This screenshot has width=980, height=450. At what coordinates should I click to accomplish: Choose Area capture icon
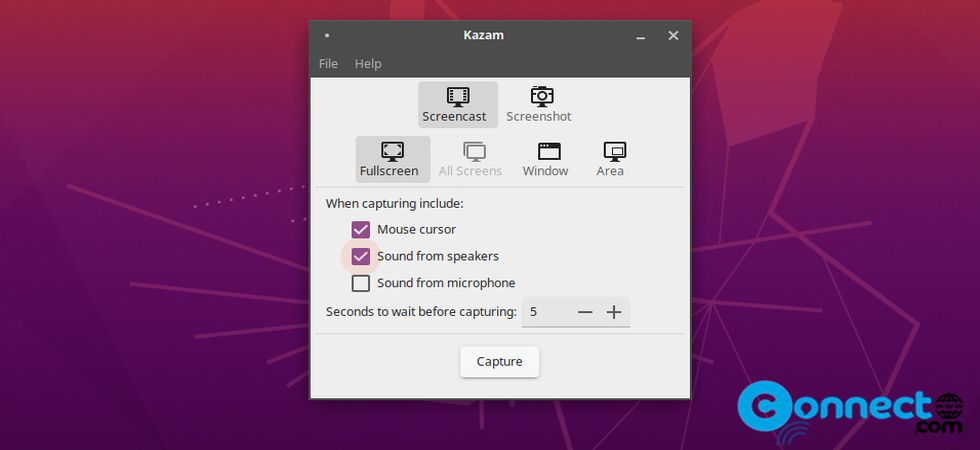(615, 151)
